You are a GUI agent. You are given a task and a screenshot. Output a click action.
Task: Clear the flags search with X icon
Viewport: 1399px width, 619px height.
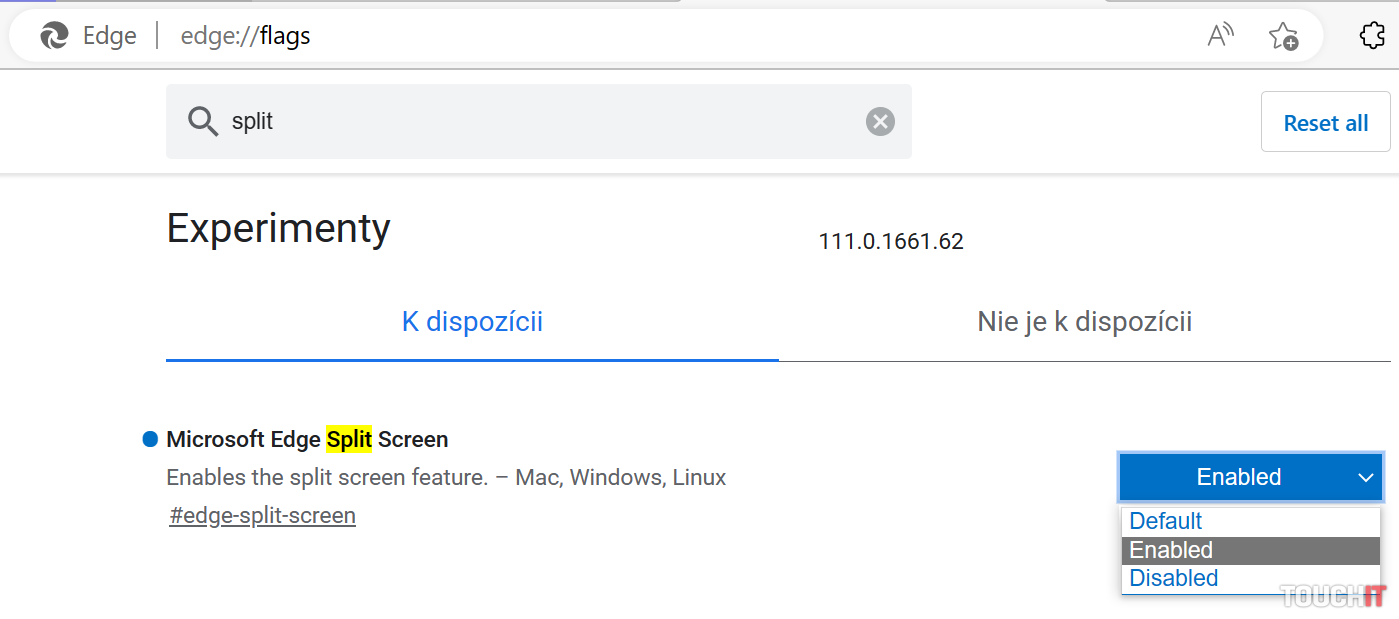(x=880, y=122)
